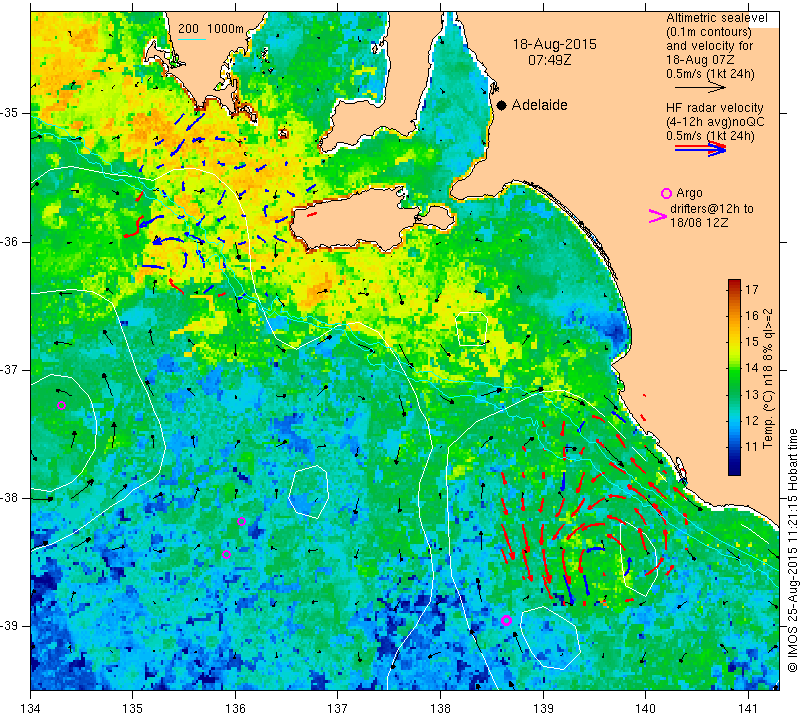This screenshot has height=720, width=800.
Task: Click the longitude axis label 136
Action: click(x=235, y=708)
